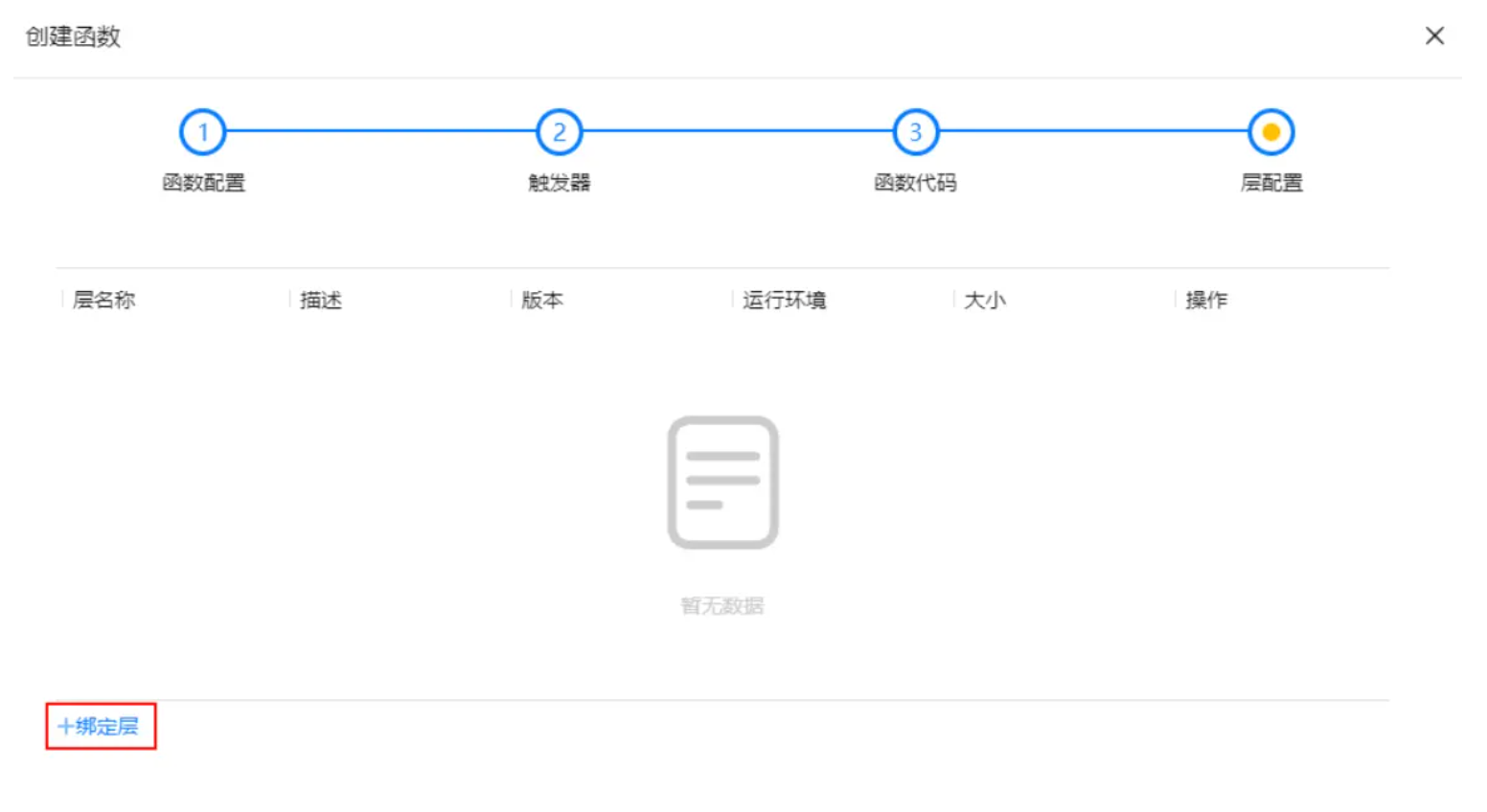Click the step circle numbered 2 for 触发器
Screen dimensions: 1487x812
coord(559,131)
